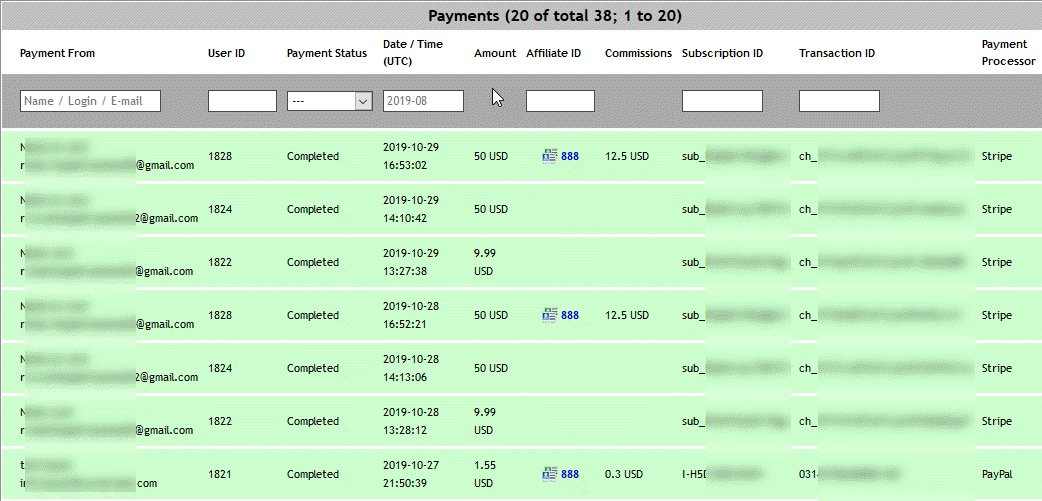1042x501 pixels.
Task: Click affiliate icon in the 2019-10-29 16:53:02 row
Action: point(549,156)
